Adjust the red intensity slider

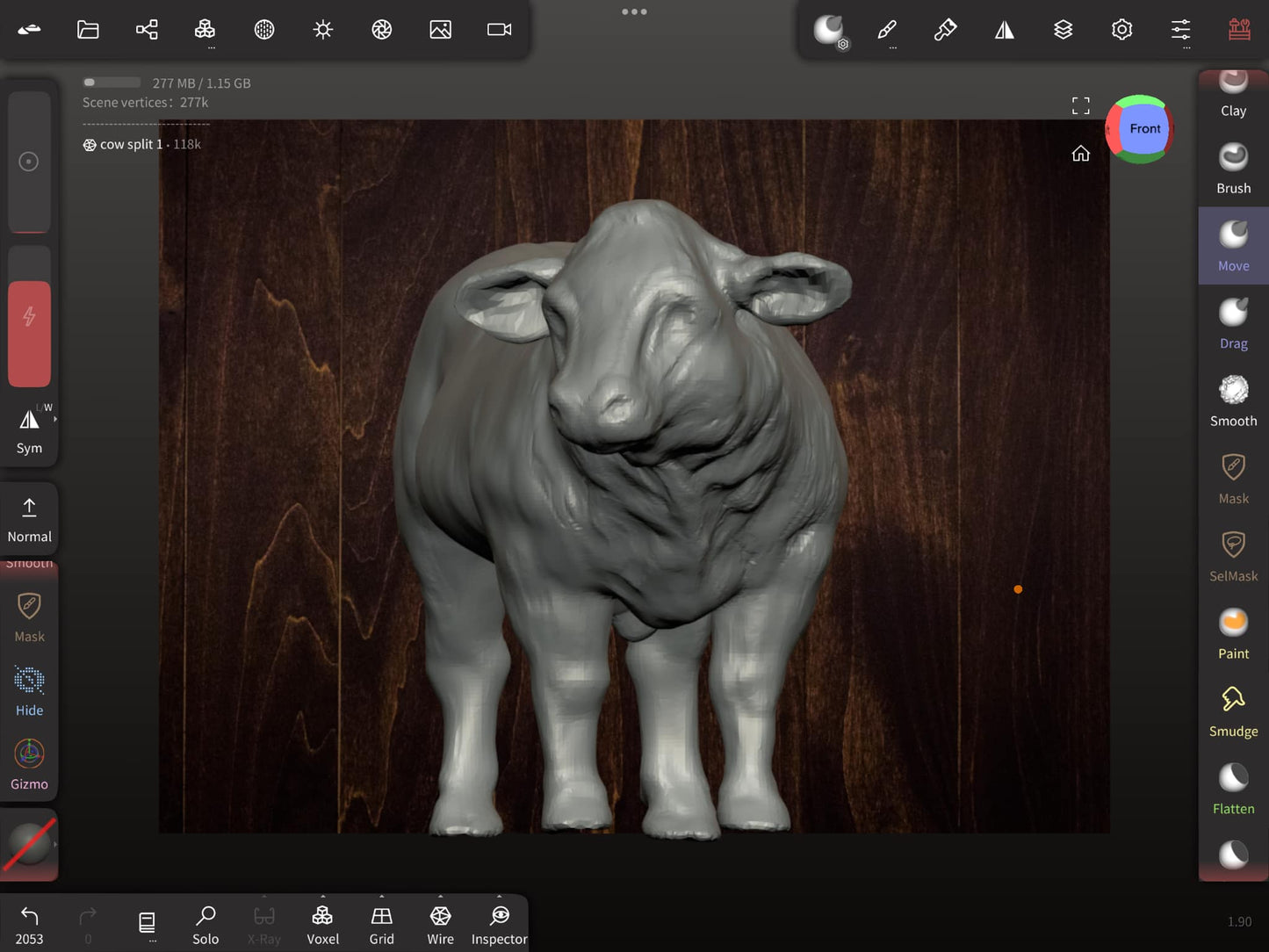click(x=29, y=333)
